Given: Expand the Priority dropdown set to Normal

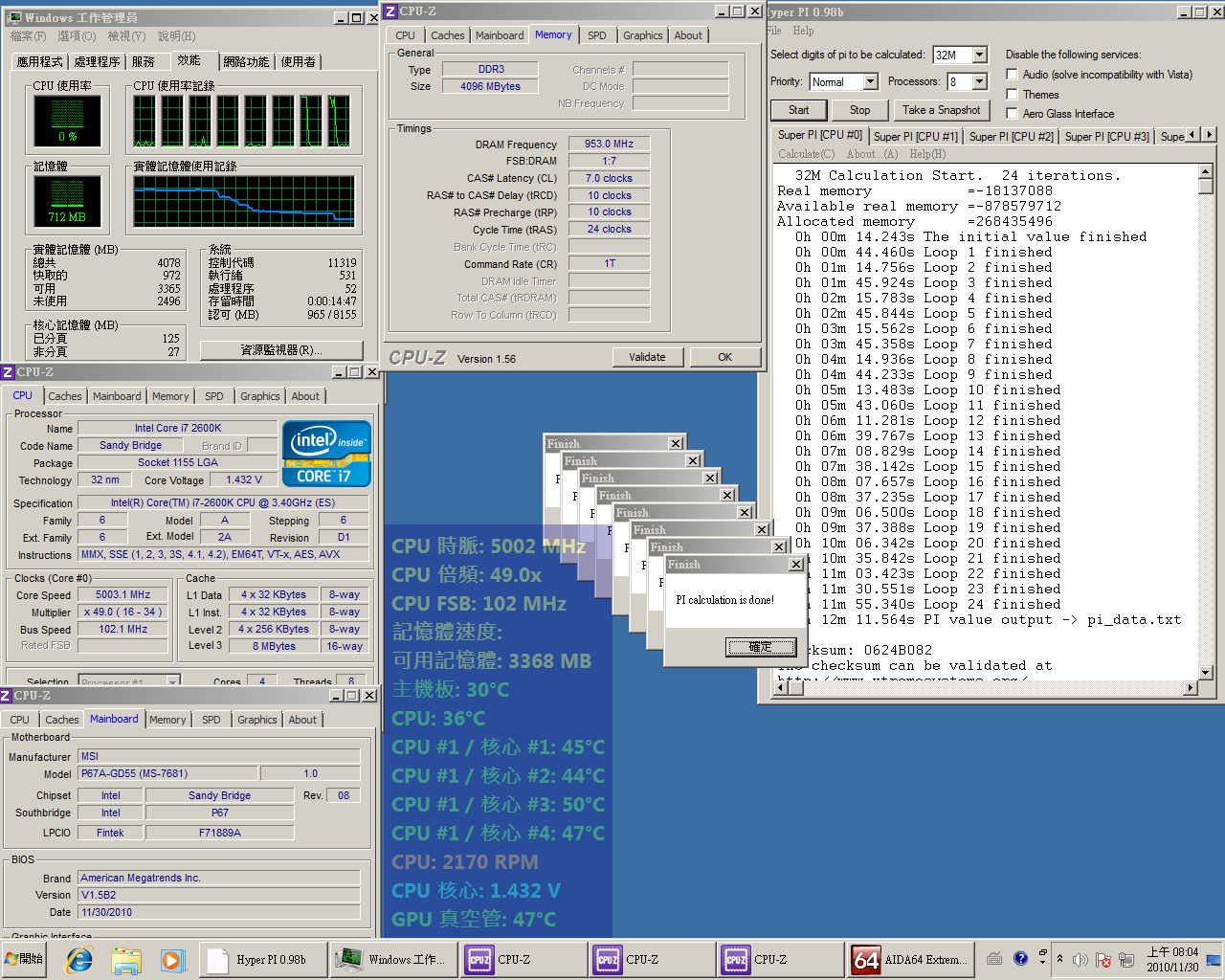Looking at the screenshot, I should click(870, 82).
